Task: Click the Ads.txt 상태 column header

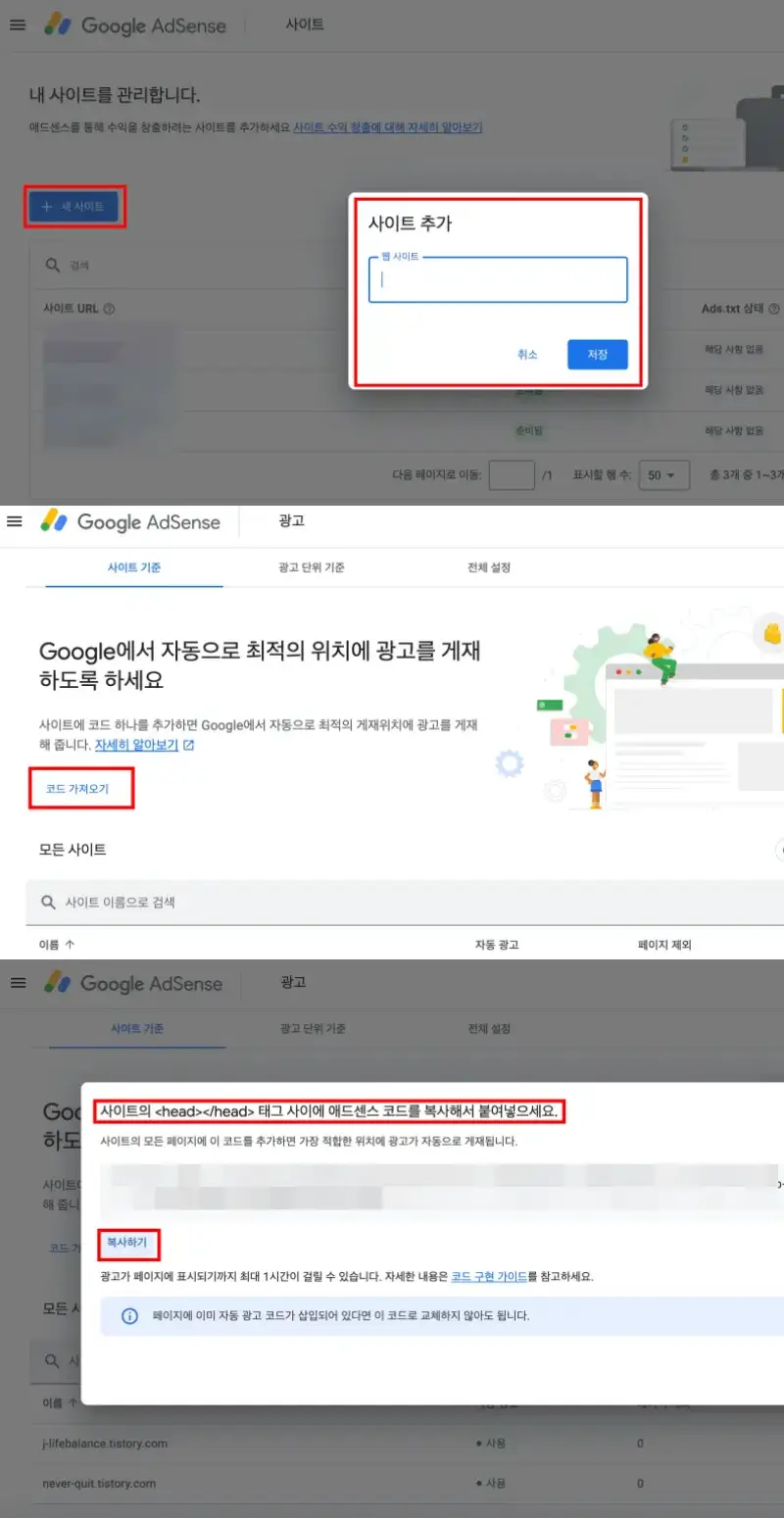Action: (x=732, y=308)
